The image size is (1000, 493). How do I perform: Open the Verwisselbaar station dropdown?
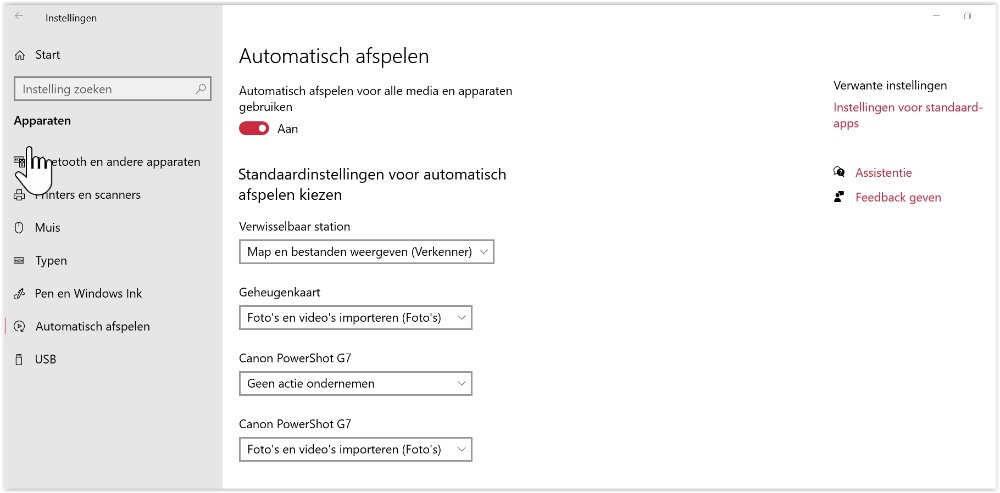[367, 252]
